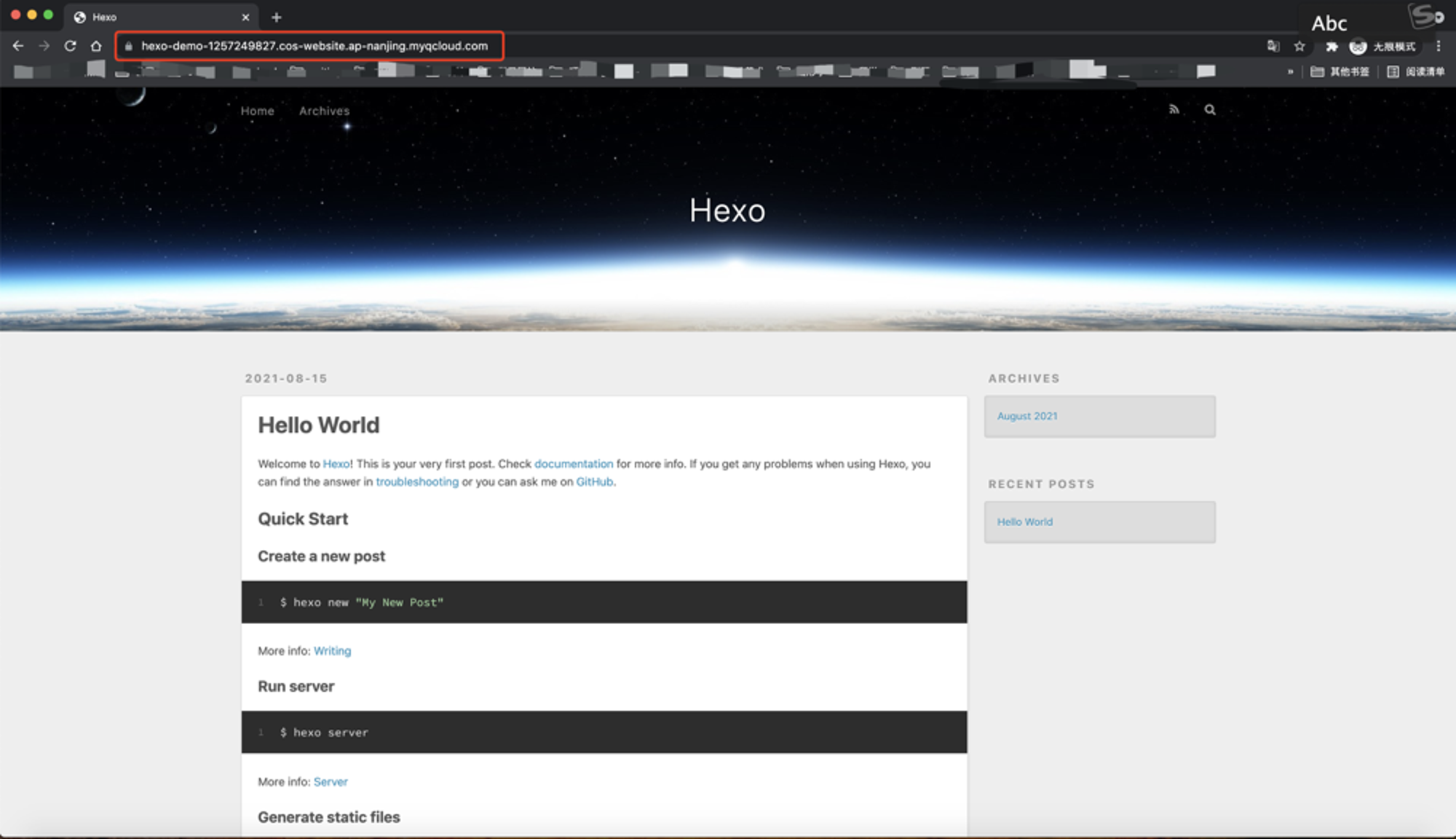
Task: Bookmark this page with the star icon
Action: 1299,46
